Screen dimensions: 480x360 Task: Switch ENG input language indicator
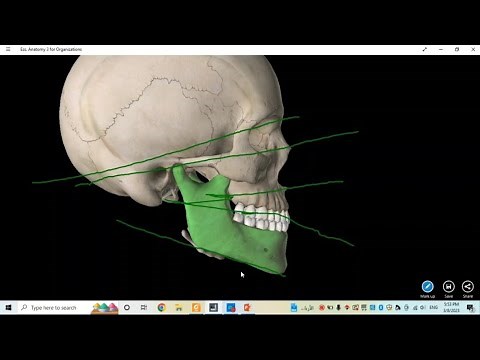tap(433, 307)
